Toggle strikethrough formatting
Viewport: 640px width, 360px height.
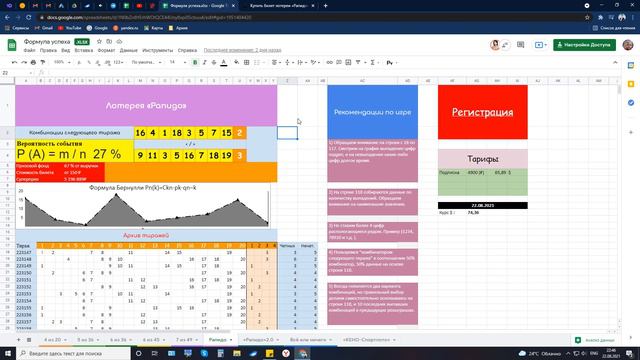214,62
